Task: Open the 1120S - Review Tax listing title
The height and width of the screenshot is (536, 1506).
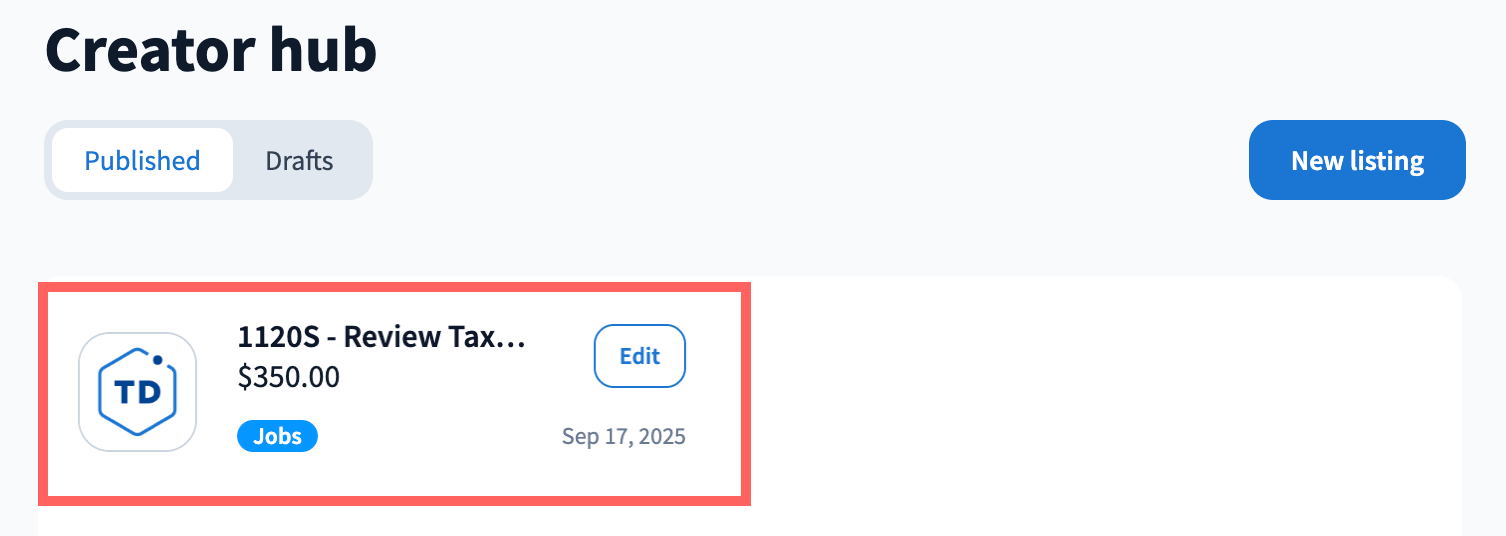Action: pos(381,337)
